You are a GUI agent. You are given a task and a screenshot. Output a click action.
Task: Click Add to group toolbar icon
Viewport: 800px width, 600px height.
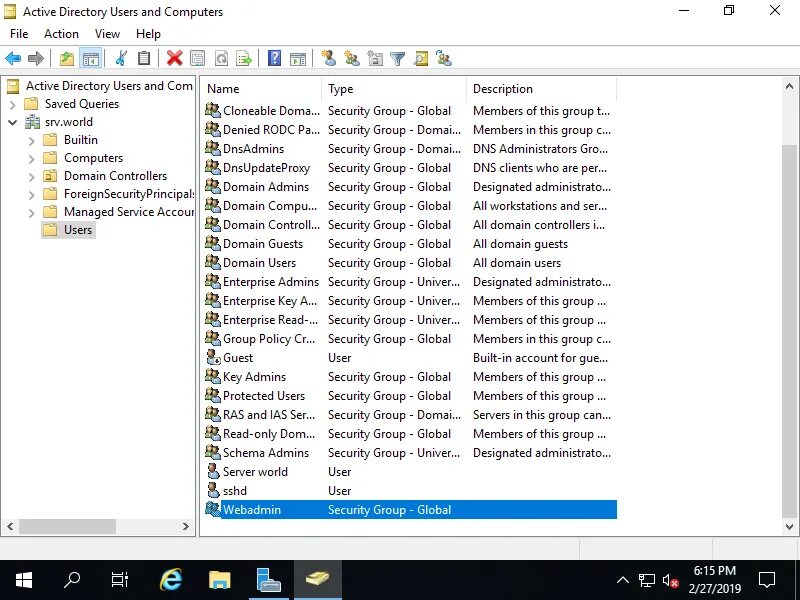tap(444, 59)
